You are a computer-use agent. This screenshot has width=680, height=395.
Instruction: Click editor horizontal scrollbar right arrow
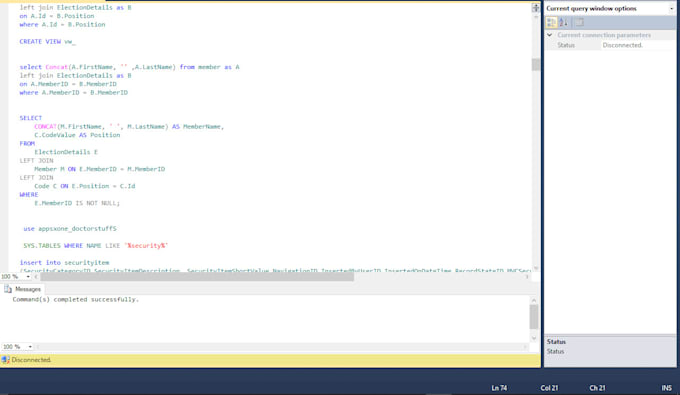[527, 277]
